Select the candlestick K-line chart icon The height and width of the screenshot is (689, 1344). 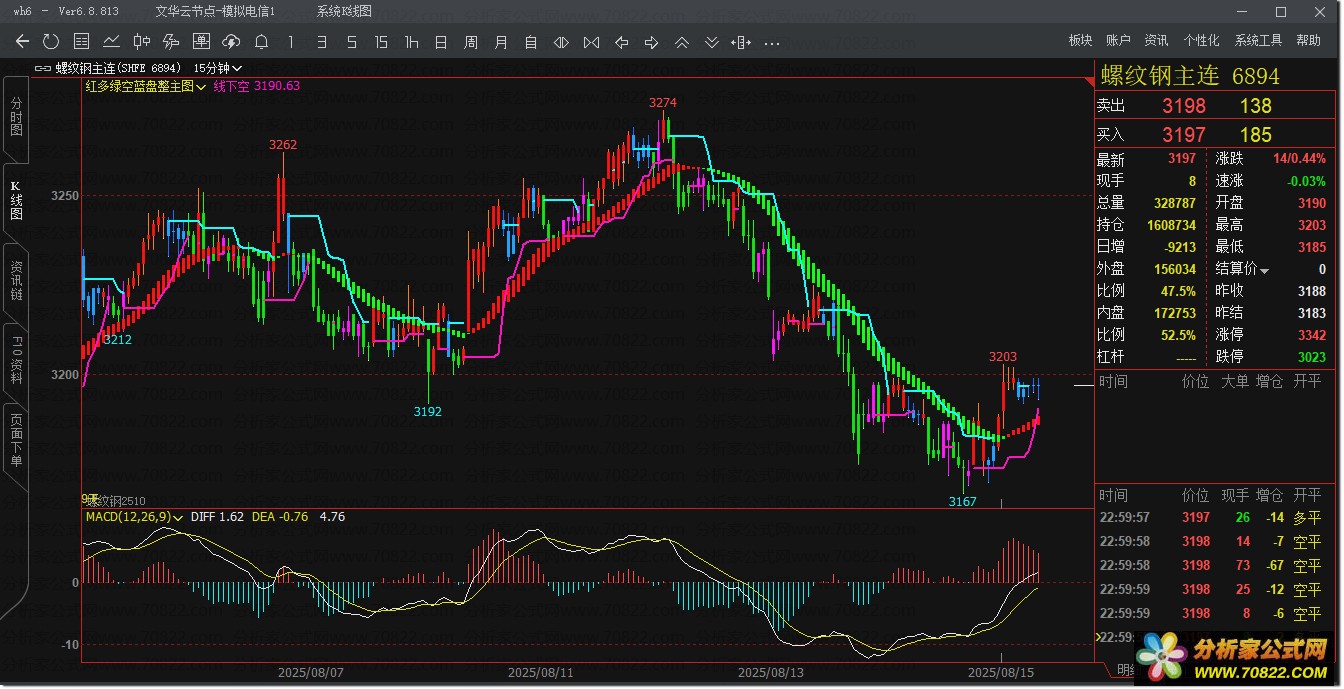(141, 42)
